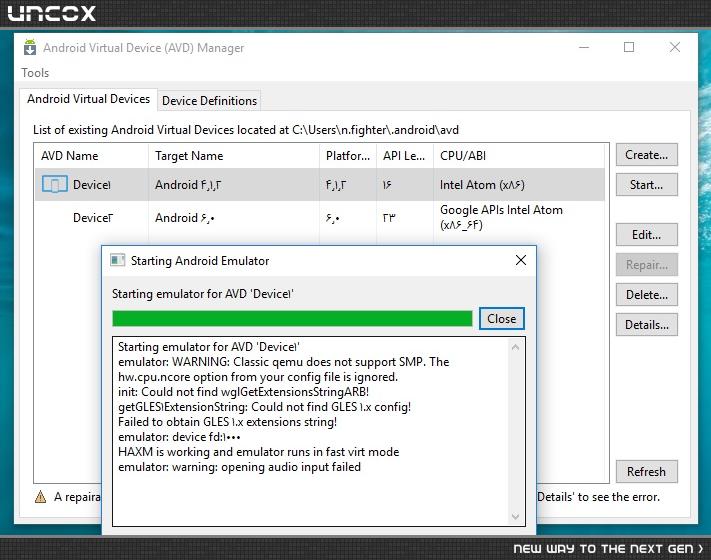The height and width of the screenshot is (560, 711).
Task: Click the Delete... button
Action: pyautogui.click(x=647, y=295)
